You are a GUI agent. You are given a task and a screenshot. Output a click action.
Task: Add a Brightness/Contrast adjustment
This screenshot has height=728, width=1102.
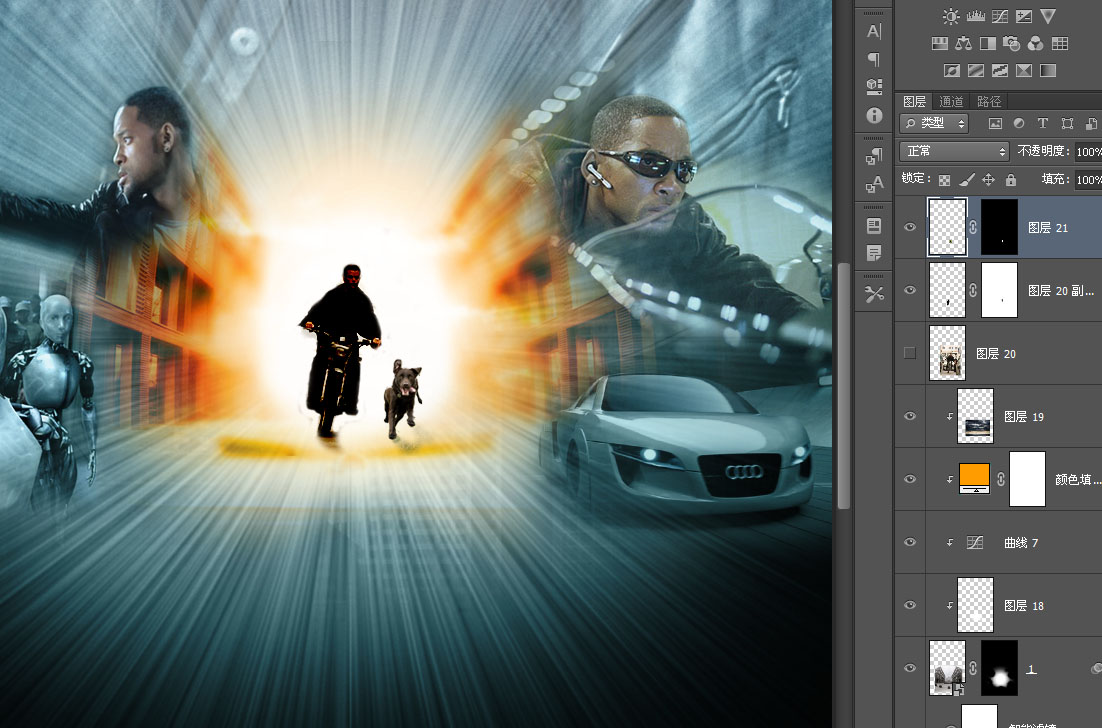(x=951, y=16)
